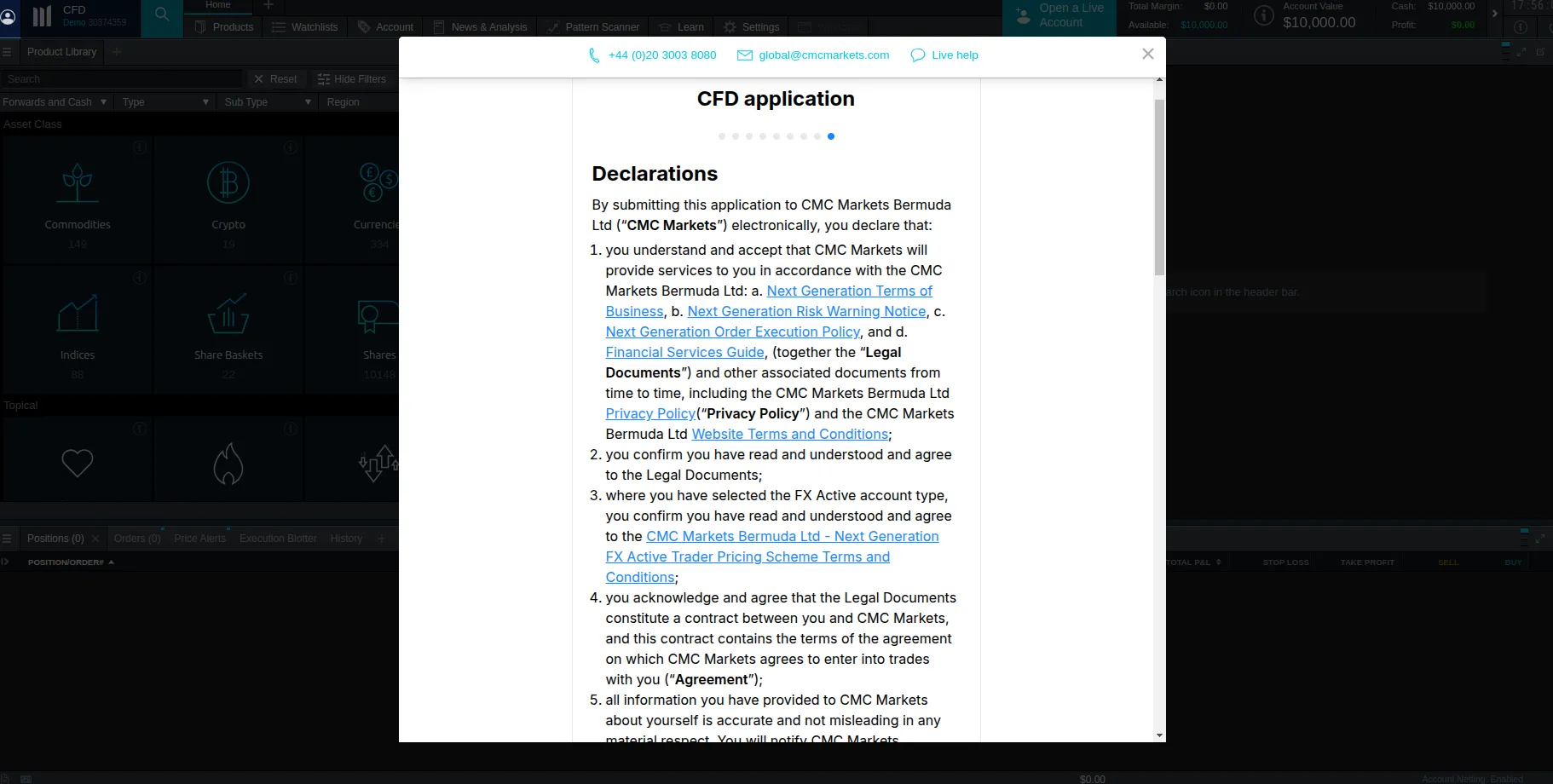Image resolution: width=1553 pixels, height=784 pixels.
Task: Open Indices asset class tile
Action: point(78,330)
